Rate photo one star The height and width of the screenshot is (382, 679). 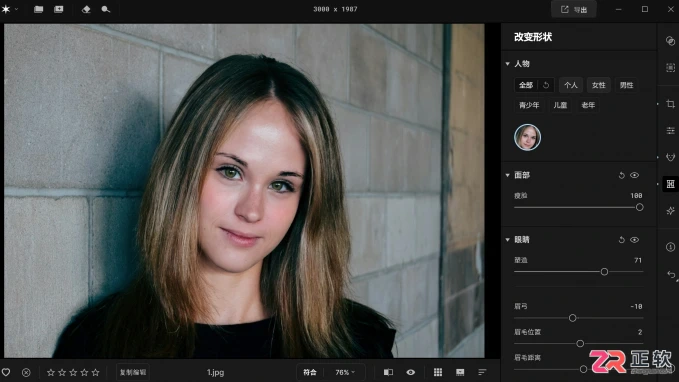[51, 372]
